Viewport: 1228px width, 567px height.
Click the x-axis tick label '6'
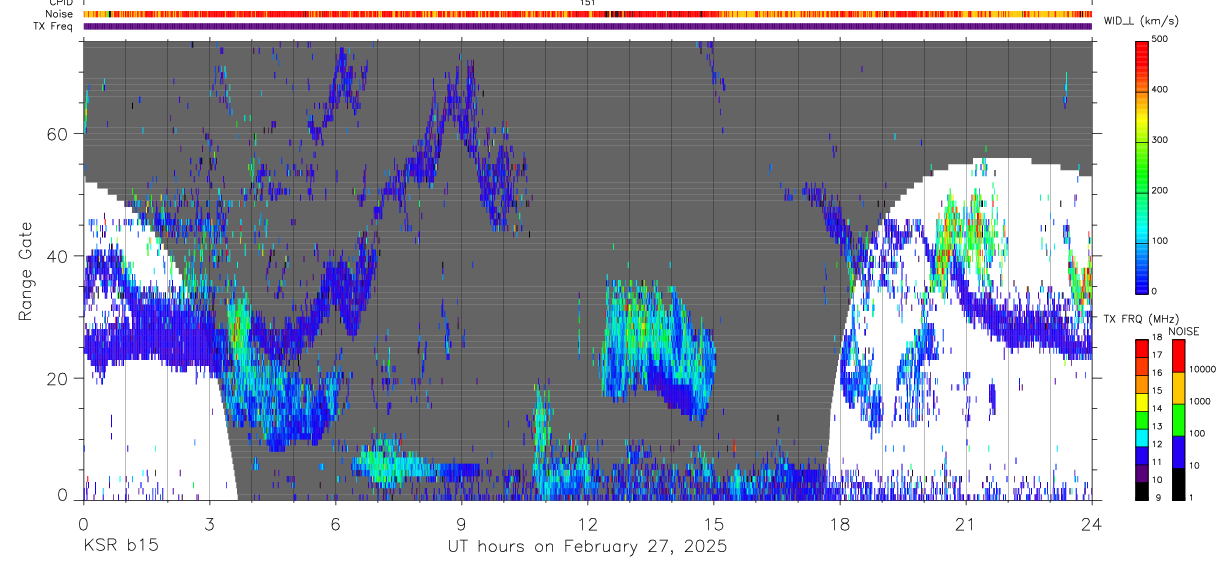click(x=335, y=522)
